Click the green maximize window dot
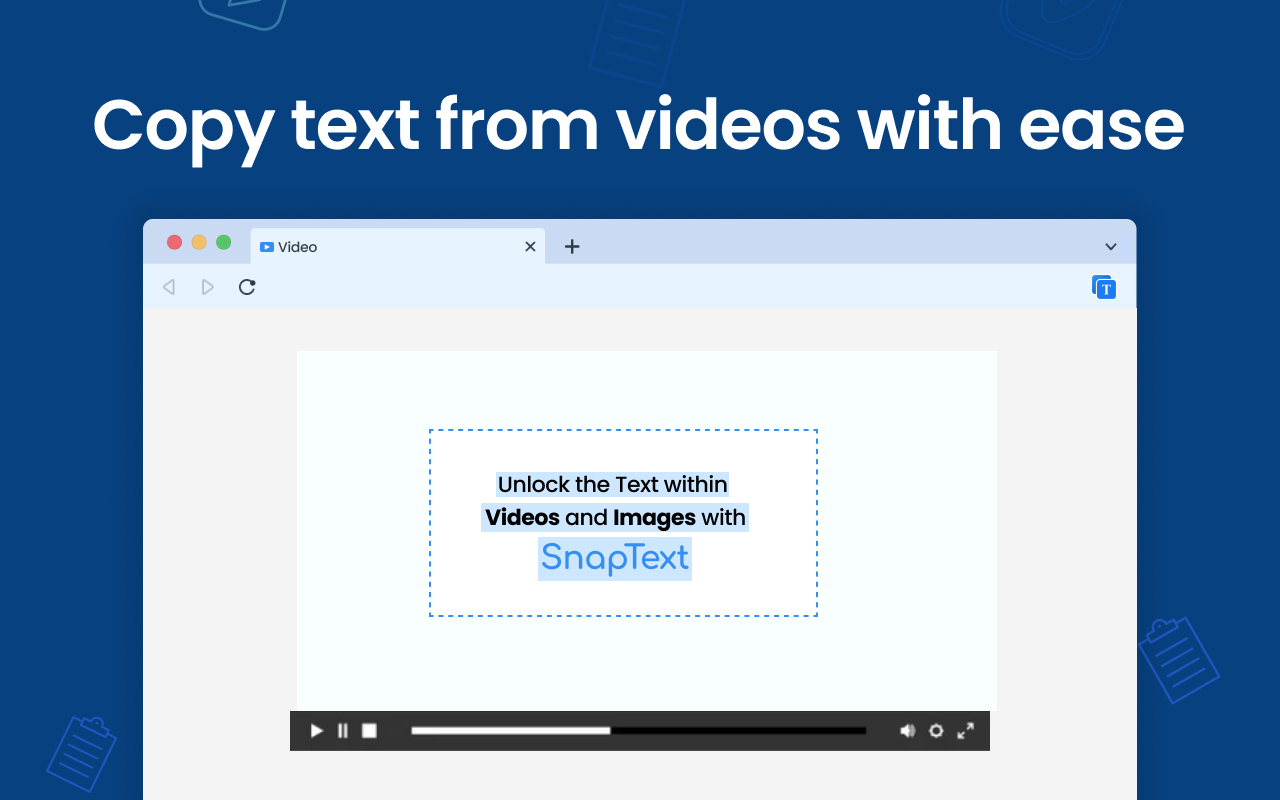This screenshot has height=800, width=1280. (224, 242)
